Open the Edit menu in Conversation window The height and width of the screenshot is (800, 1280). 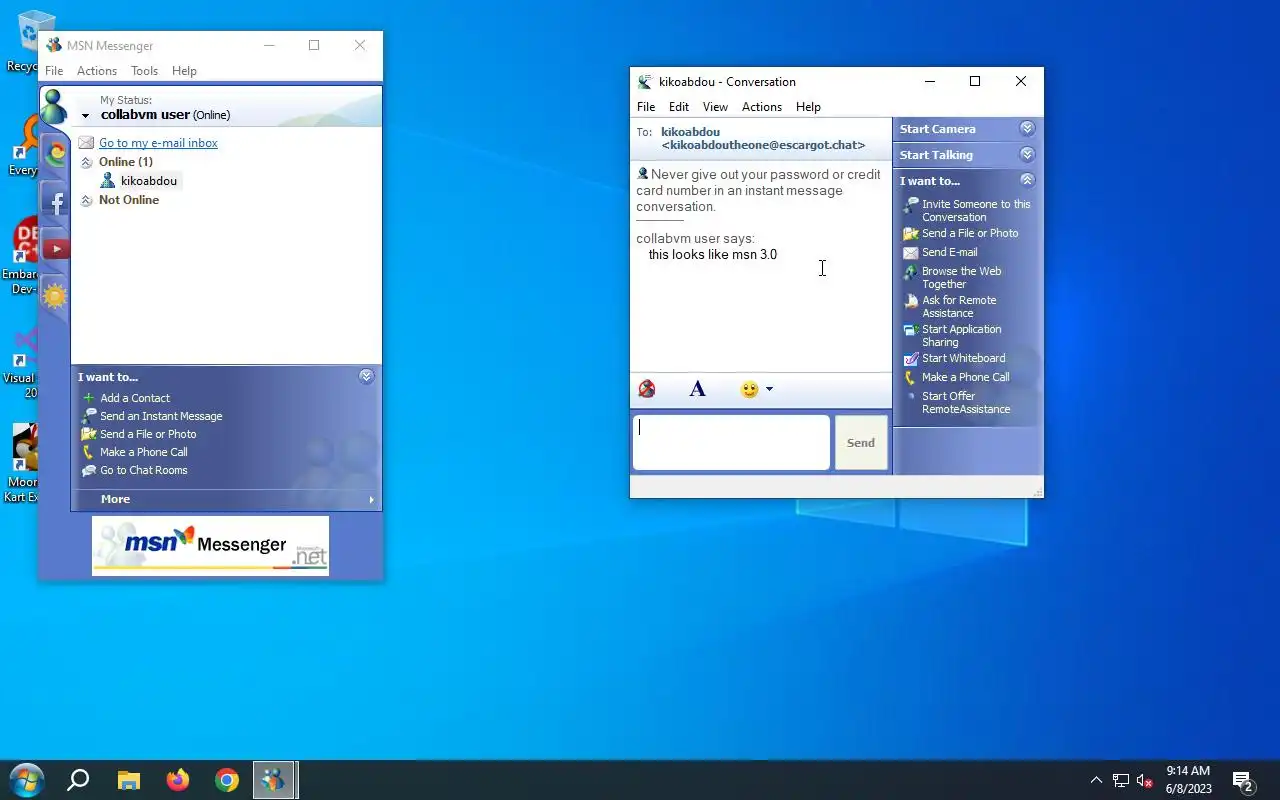click(679, 107)
